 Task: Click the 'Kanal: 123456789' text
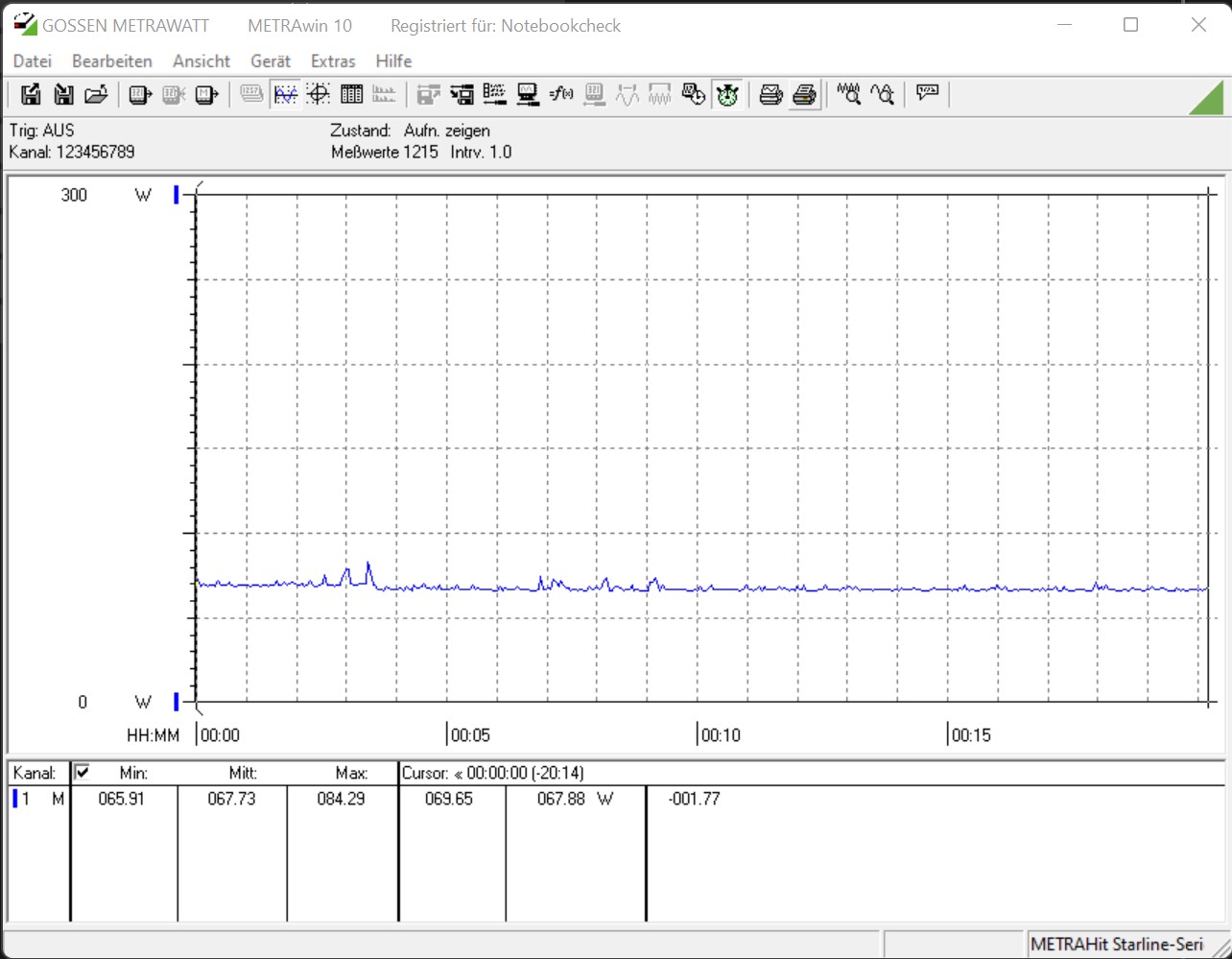72,152
